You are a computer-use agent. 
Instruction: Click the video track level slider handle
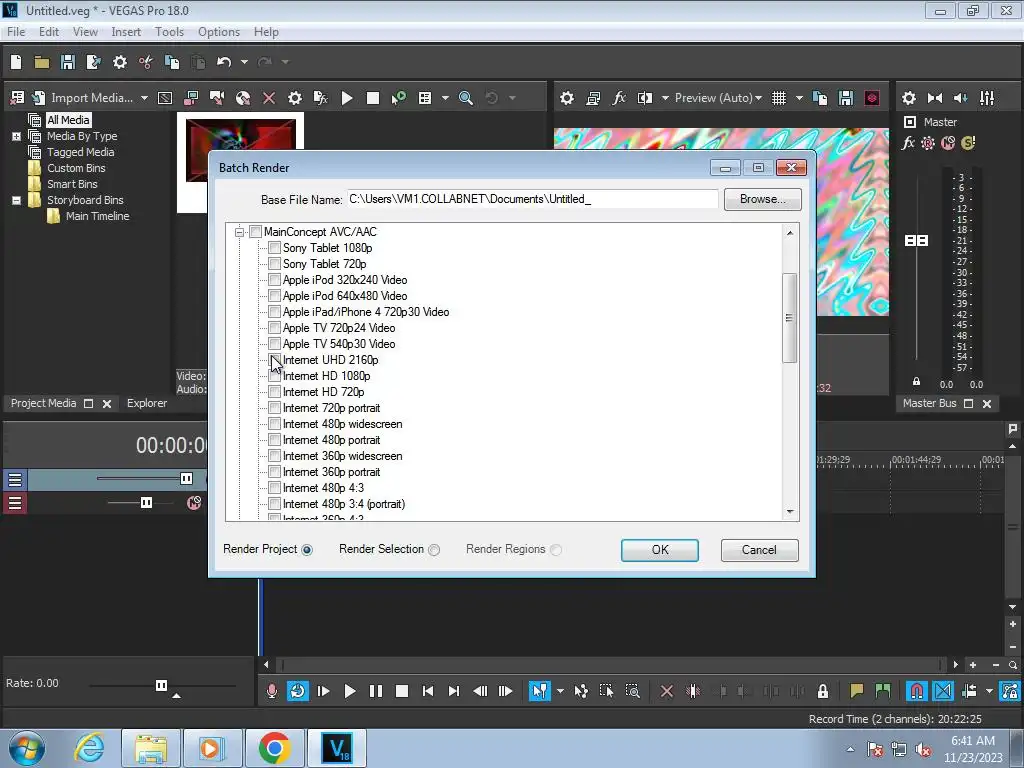point(186,479)
